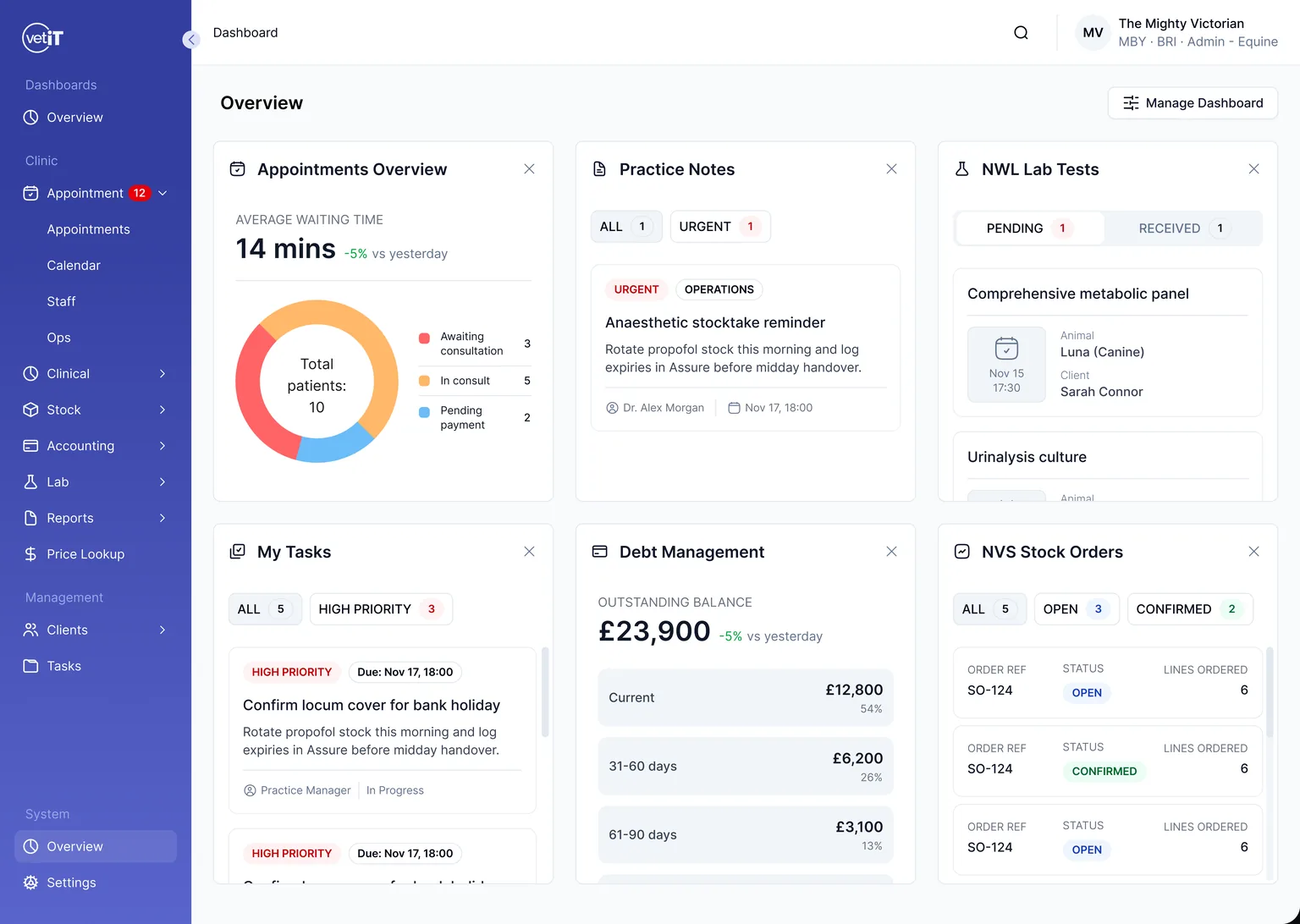Expand the Stock menu chevron
This screenshot has height=924, width=1300.
(x=162, y=410)
